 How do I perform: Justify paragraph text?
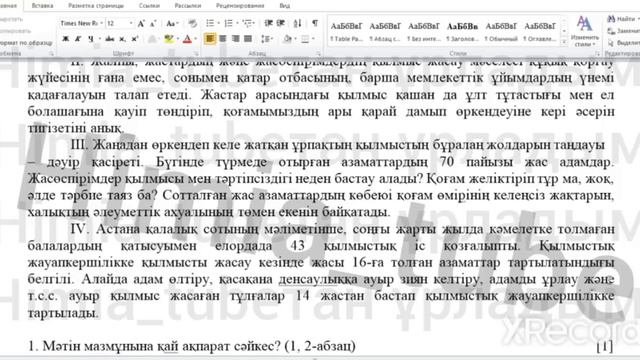(x=248, y=39)
